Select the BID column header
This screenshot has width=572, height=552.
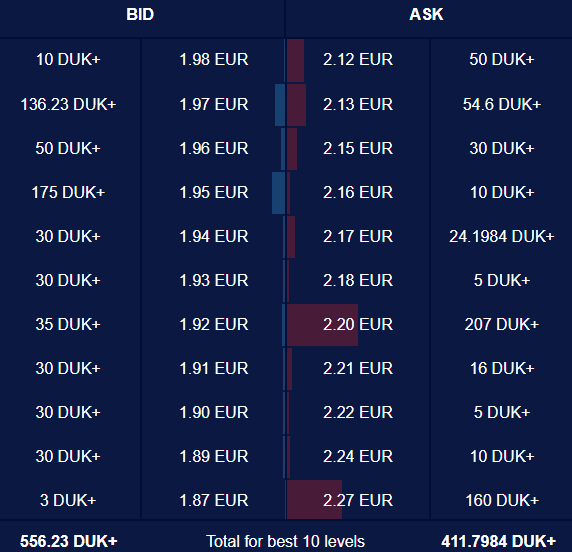(x=140, y=15)
